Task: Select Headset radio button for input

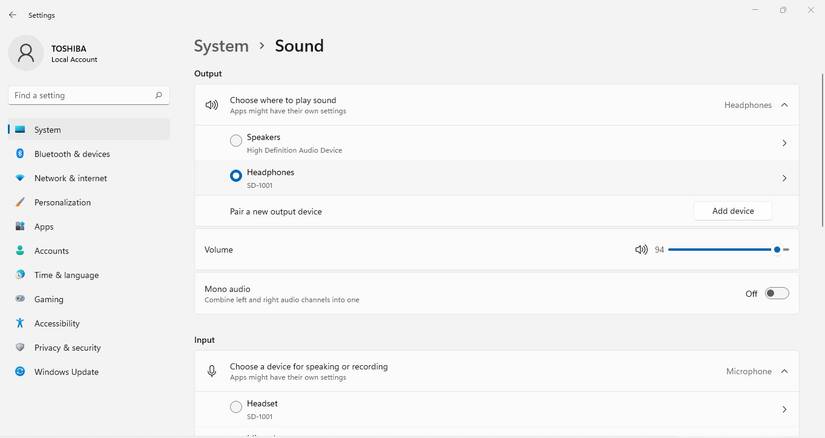Action: 236,407
